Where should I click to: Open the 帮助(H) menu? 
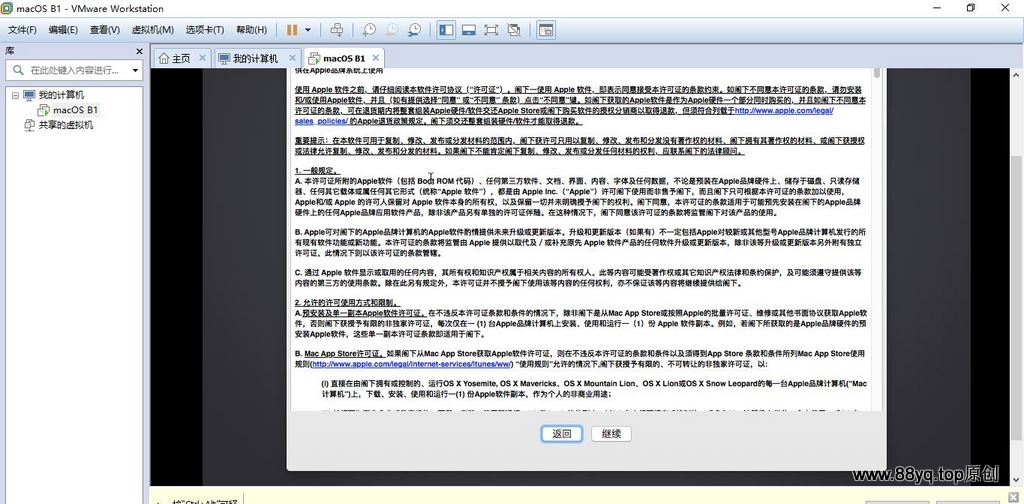coord(251,30)
